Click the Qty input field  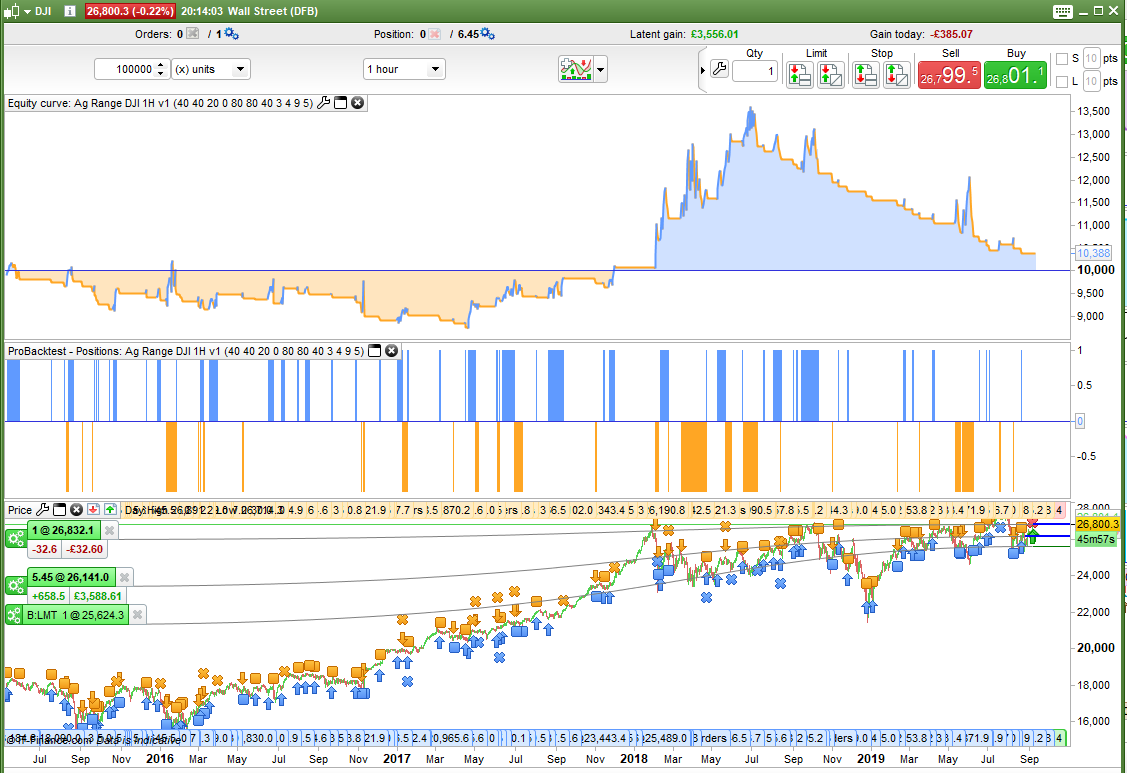pyautogui.click(x=754, y=71)
